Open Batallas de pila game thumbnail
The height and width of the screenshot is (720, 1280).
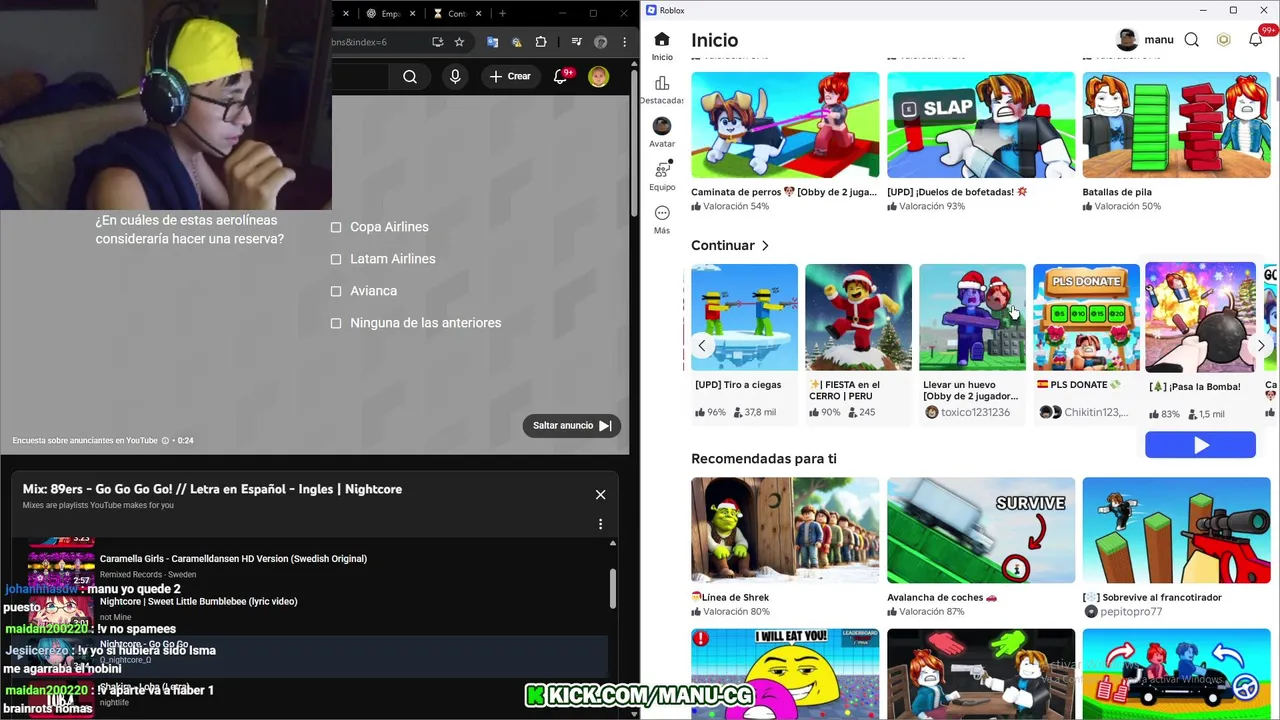click(x=1176, y=125)
